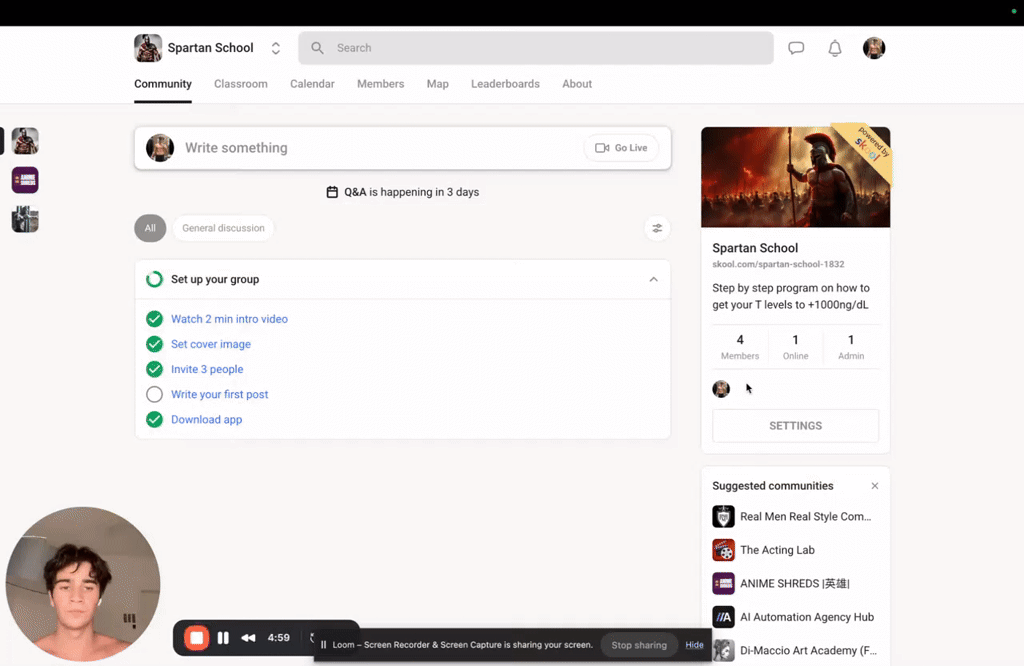
Task: Click the Set cover image checkmark
Action: 154,344
